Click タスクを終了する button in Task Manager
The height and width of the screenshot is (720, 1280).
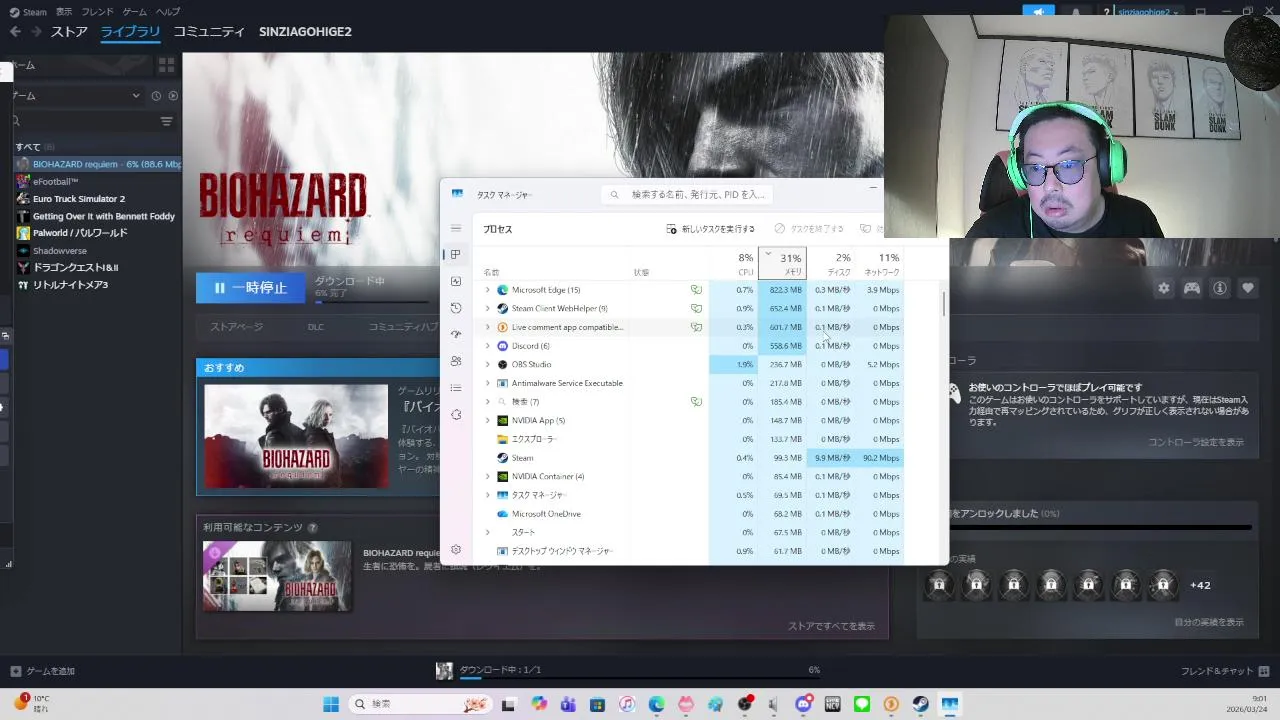click(x=809, y=229)
